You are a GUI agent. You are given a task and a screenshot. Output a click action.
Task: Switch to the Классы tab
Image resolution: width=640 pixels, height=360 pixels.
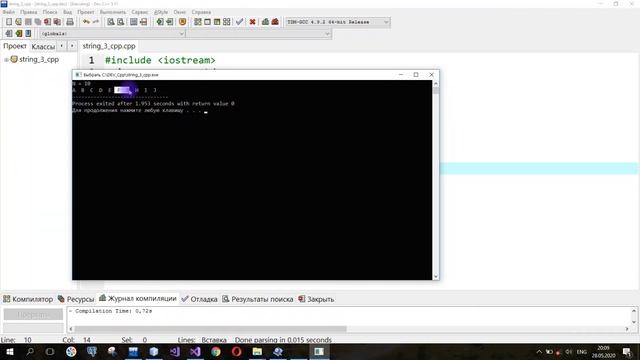tap(43, 47)
